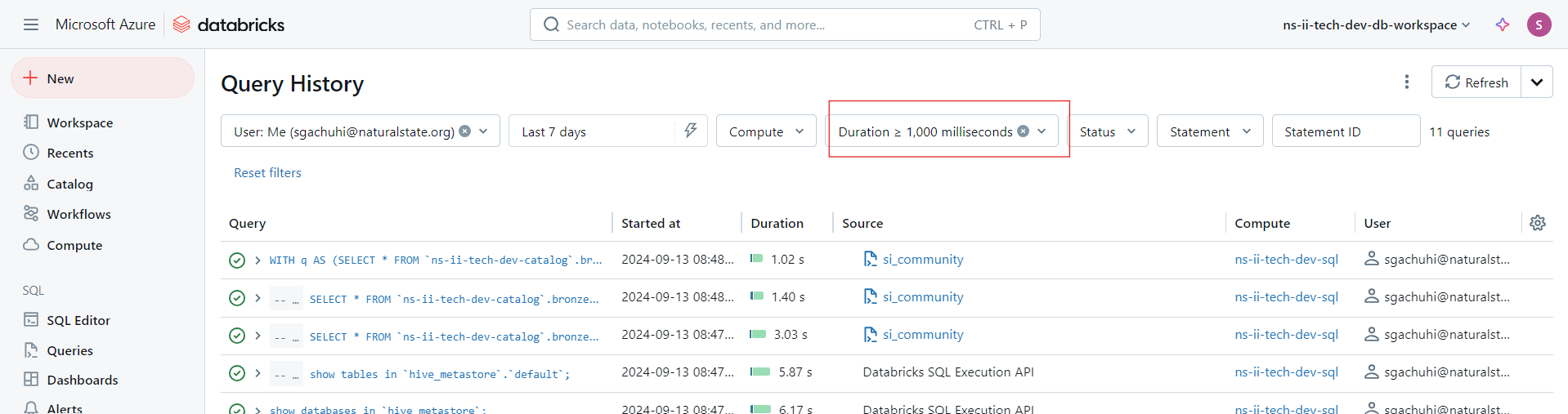Open Catalog in the sidebar
Image resolution: width=1568 pixels, height=414 pixels.
[x=69, y=184]
